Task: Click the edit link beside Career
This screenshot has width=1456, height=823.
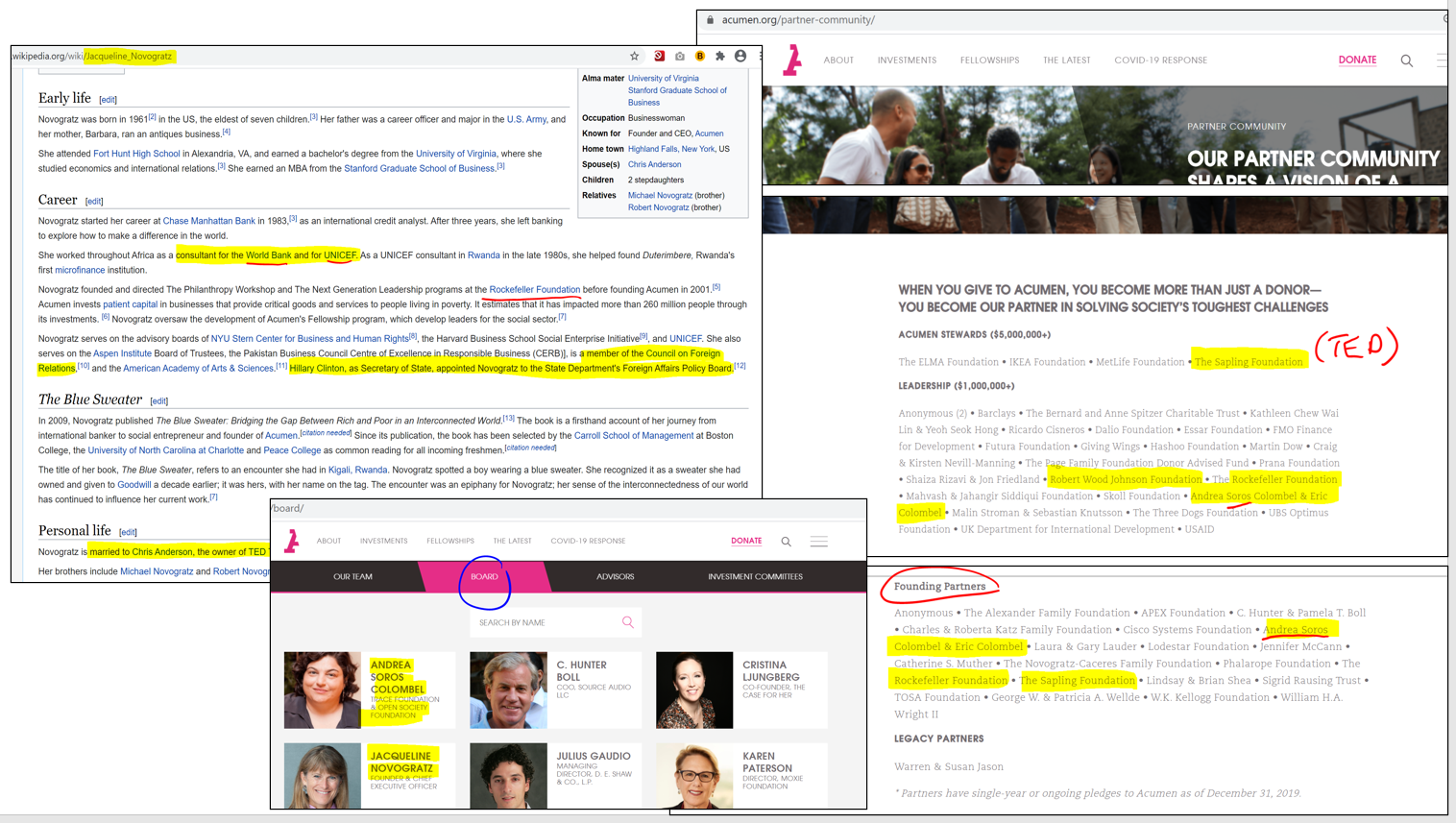Action: click(x=94, y=202)
